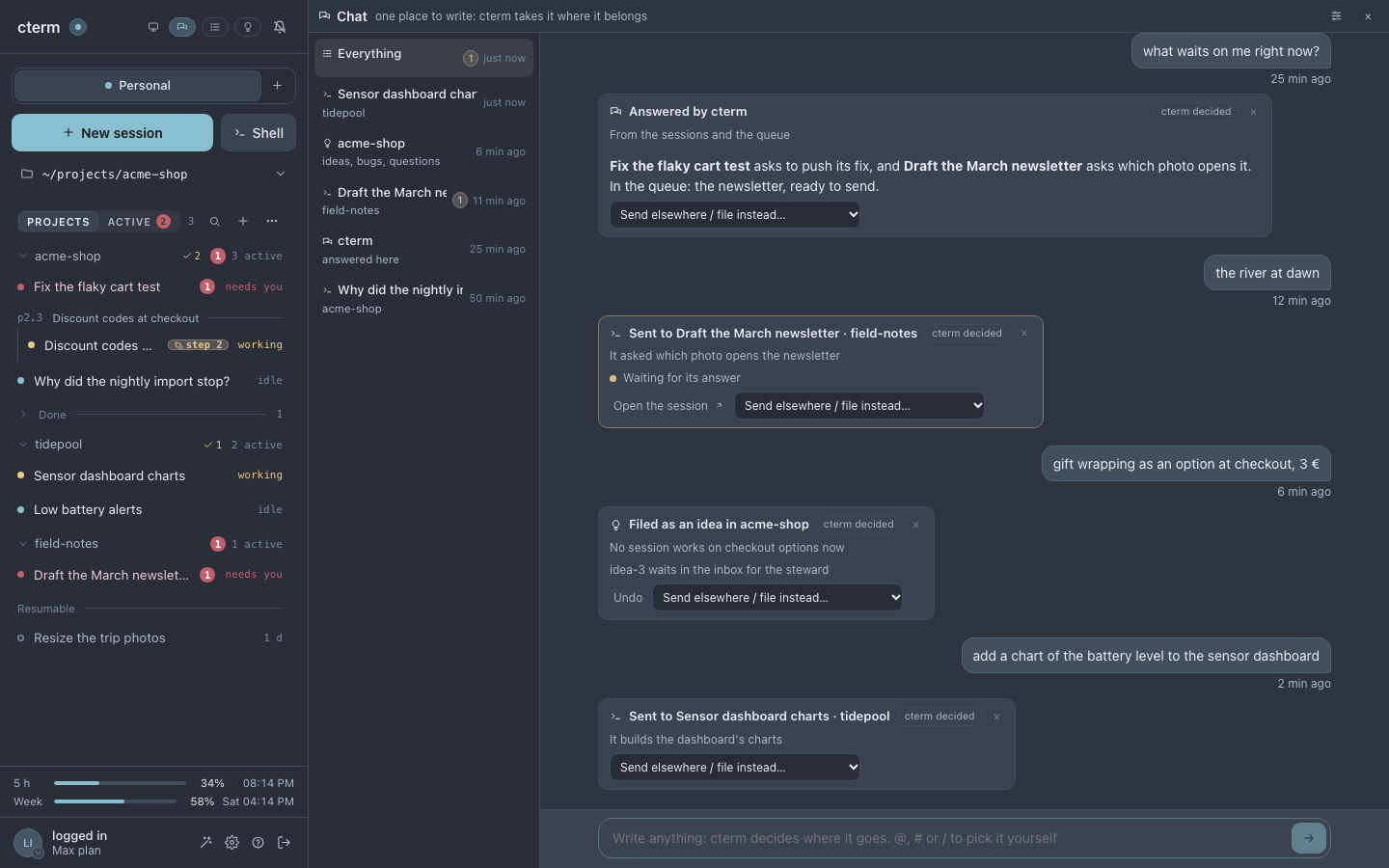Click the status dot beside cterm logo
The image size is (1389, 868).
coord(79,27)
